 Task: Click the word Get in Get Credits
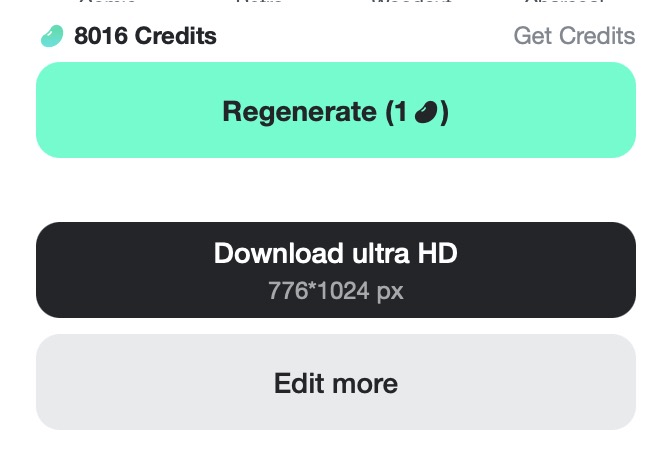click(x=533, y=36)
